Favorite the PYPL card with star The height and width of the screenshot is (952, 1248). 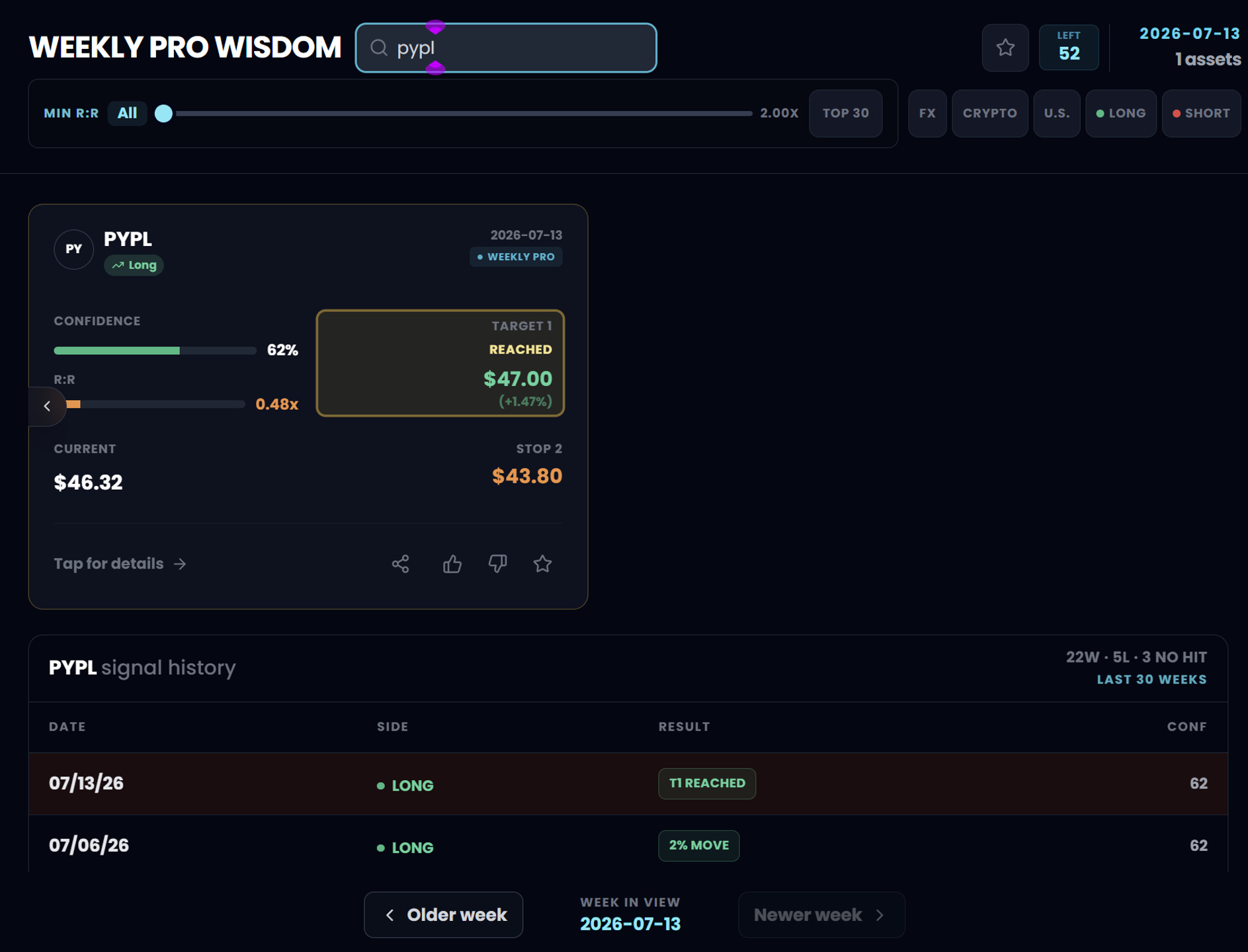click(542, 564)
